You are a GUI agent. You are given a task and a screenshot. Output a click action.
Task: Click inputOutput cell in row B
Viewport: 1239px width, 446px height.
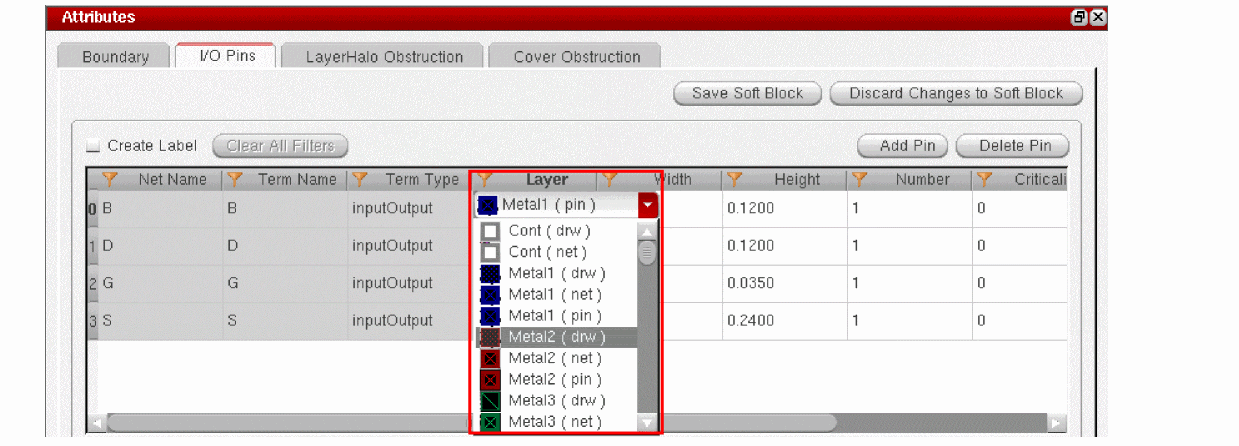coord(409,208)
